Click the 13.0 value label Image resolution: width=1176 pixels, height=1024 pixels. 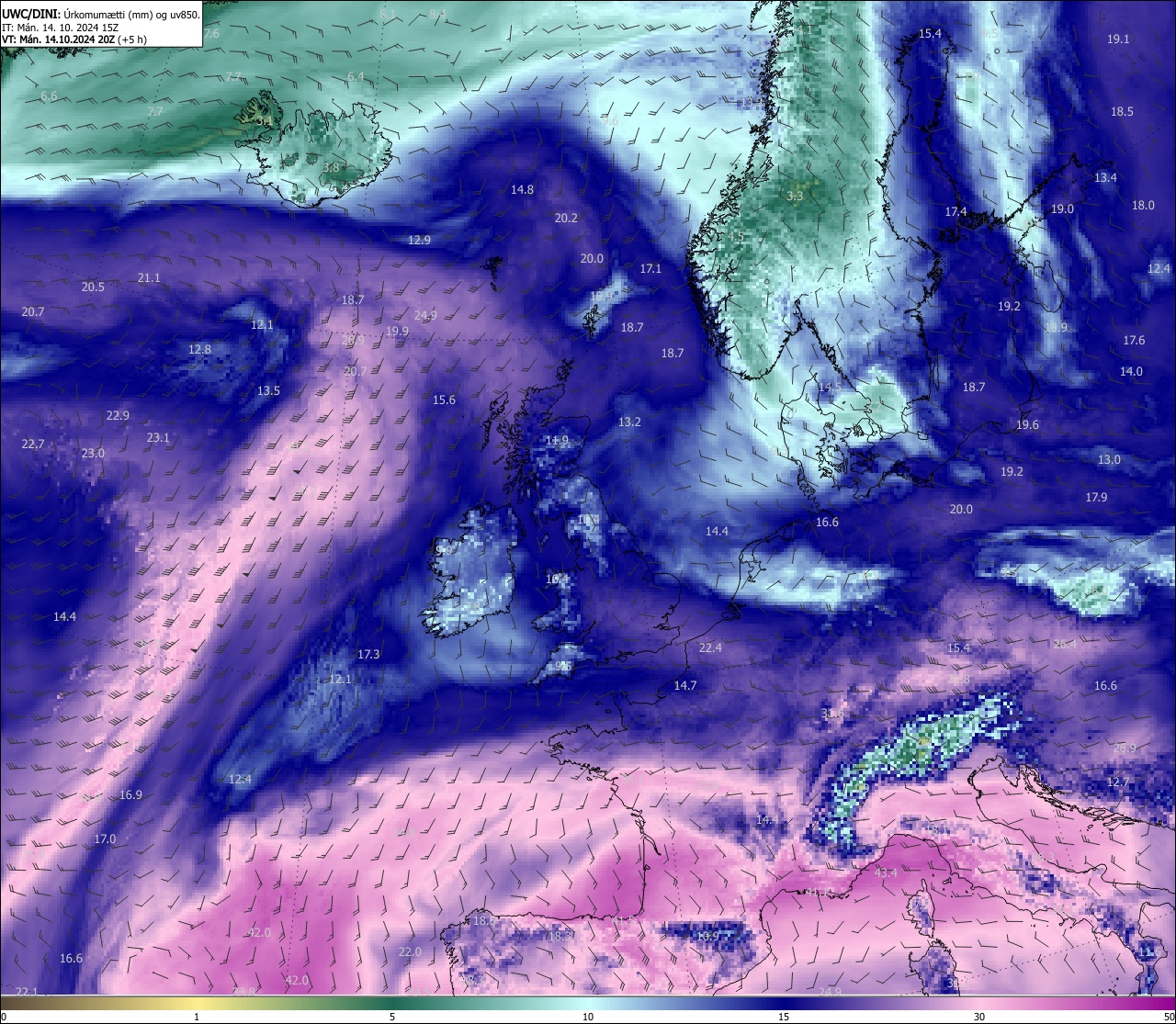pyautogui.click(x=1109, y=459)
